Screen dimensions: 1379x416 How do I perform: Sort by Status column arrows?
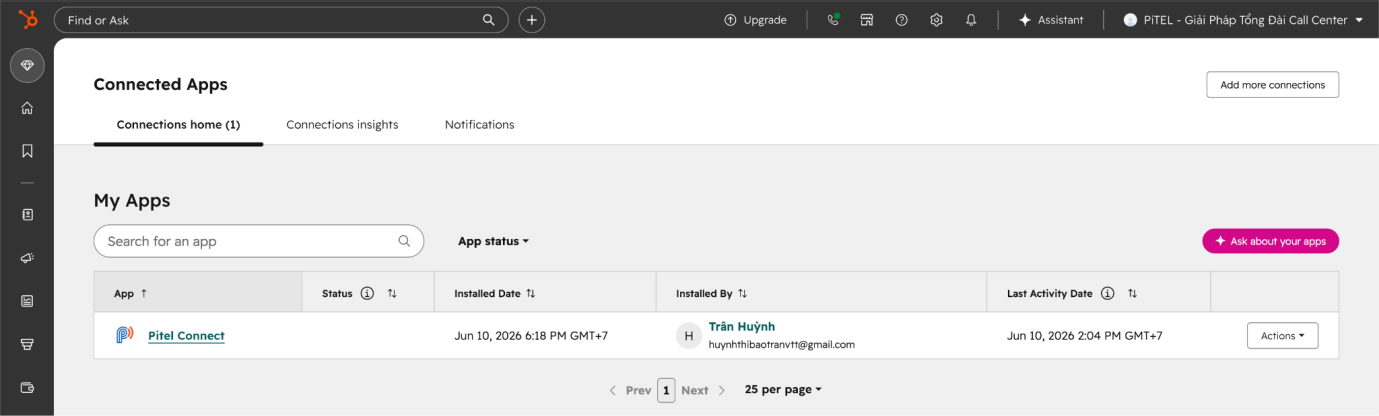point(392,293)
